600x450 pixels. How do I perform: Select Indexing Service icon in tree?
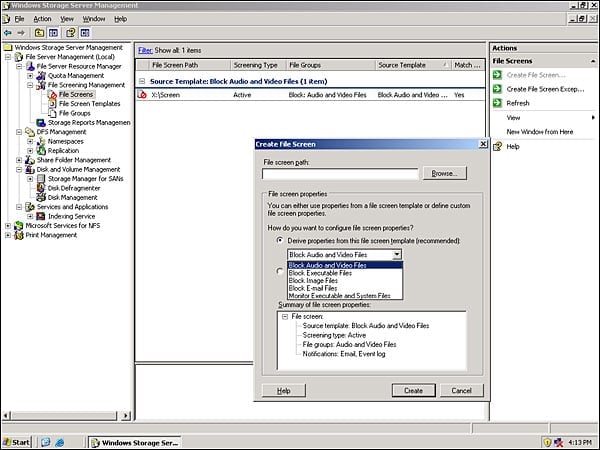(x=41, y=216)
